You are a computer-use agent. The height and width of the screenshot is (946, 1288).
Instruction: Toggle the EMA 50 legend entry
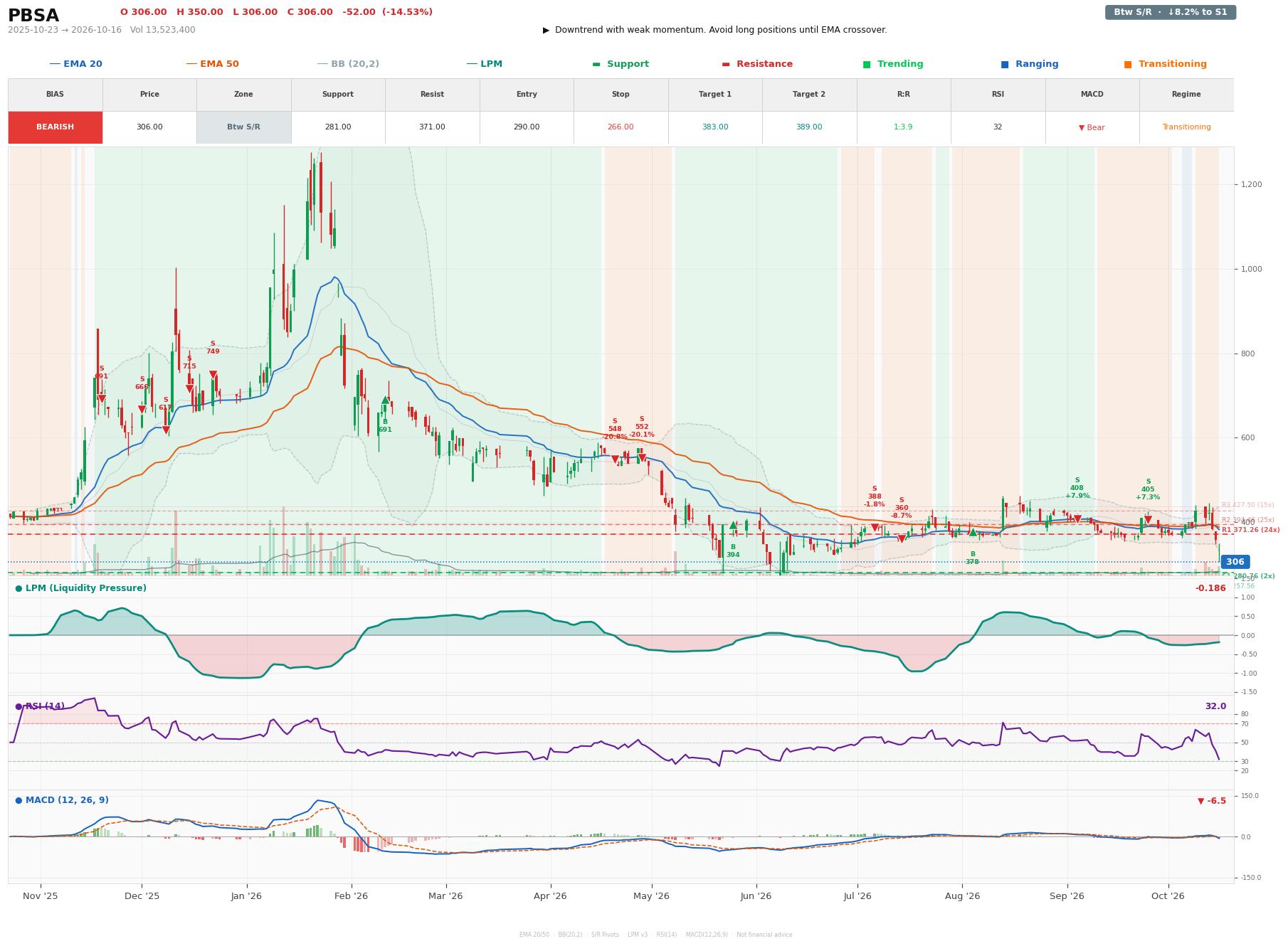tap(212, 64)
